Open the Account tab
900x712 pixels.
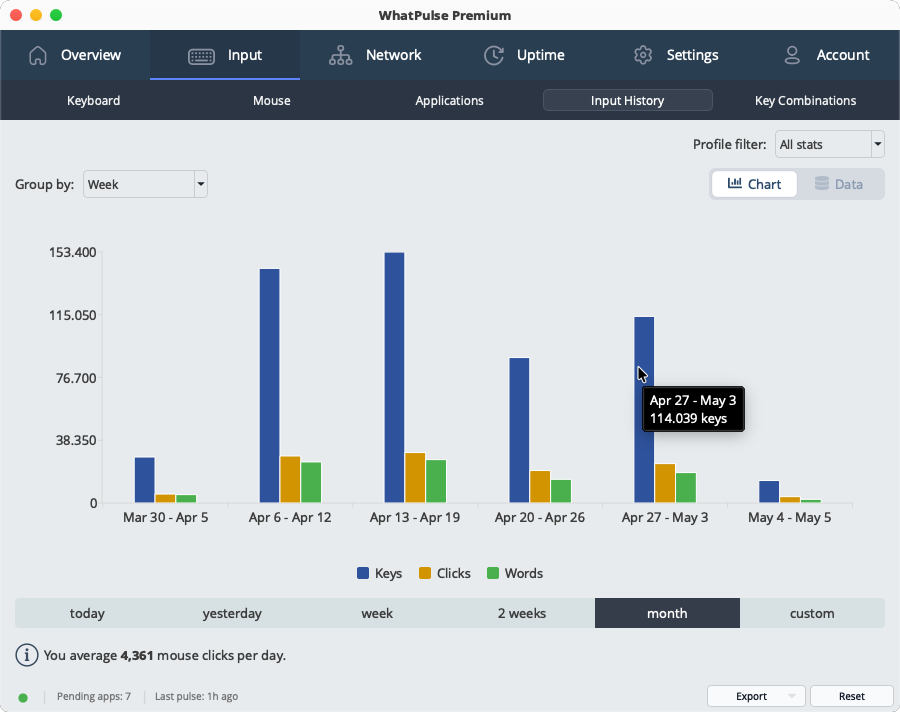(x=825, y=55)
